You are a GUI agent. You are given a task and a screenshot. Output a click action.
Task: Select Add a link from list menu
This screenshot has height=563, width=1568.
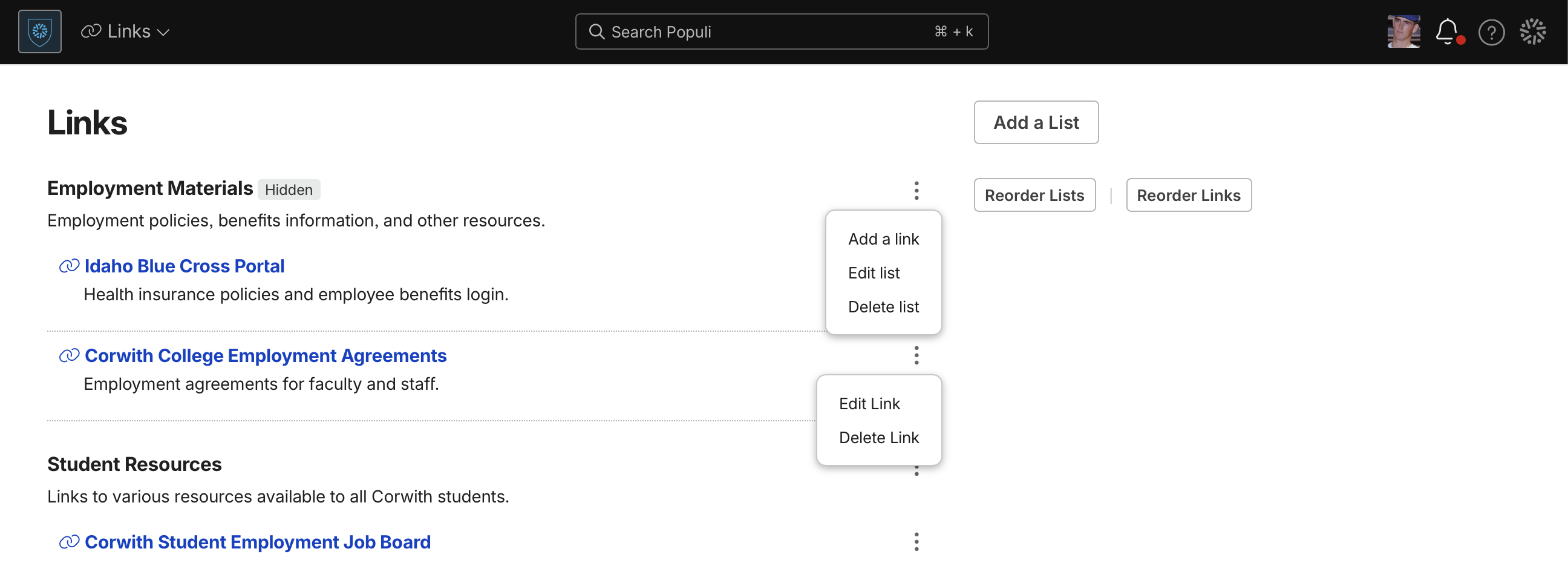pyautogui.click(x=883, y=239)
